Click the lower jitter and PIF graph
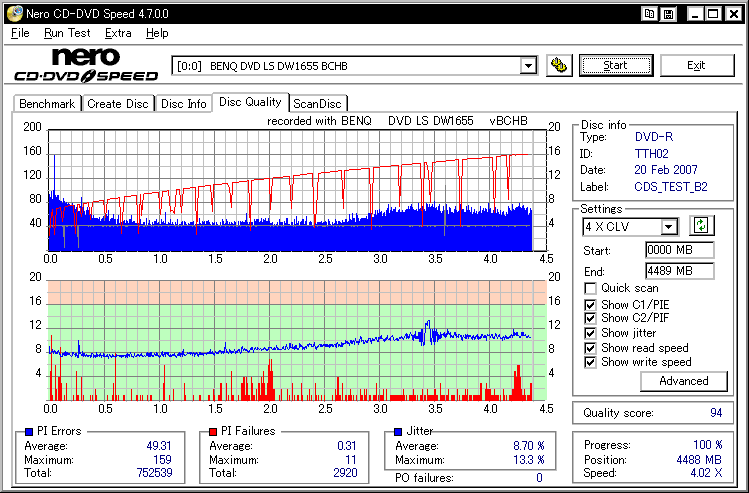 (297, 340)
